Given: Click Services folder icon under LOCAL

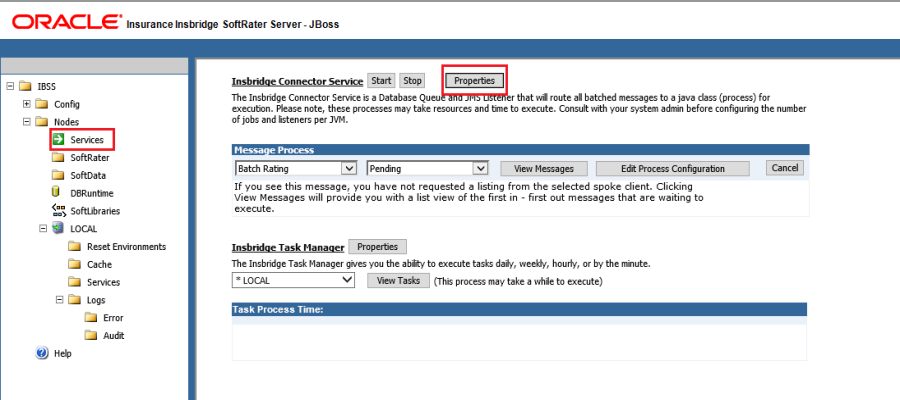Looking at the screenshot, I should point(74,282).
